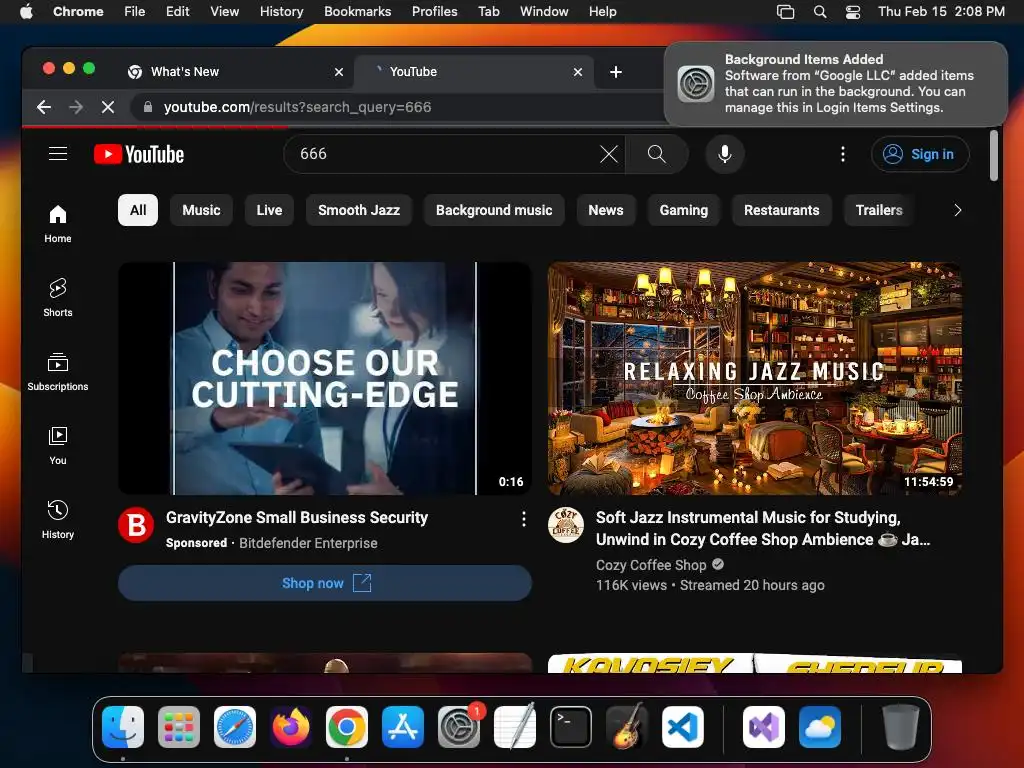1024x768 pixels.
Task: Click the address bar URL
Action: tap(297, 107)
